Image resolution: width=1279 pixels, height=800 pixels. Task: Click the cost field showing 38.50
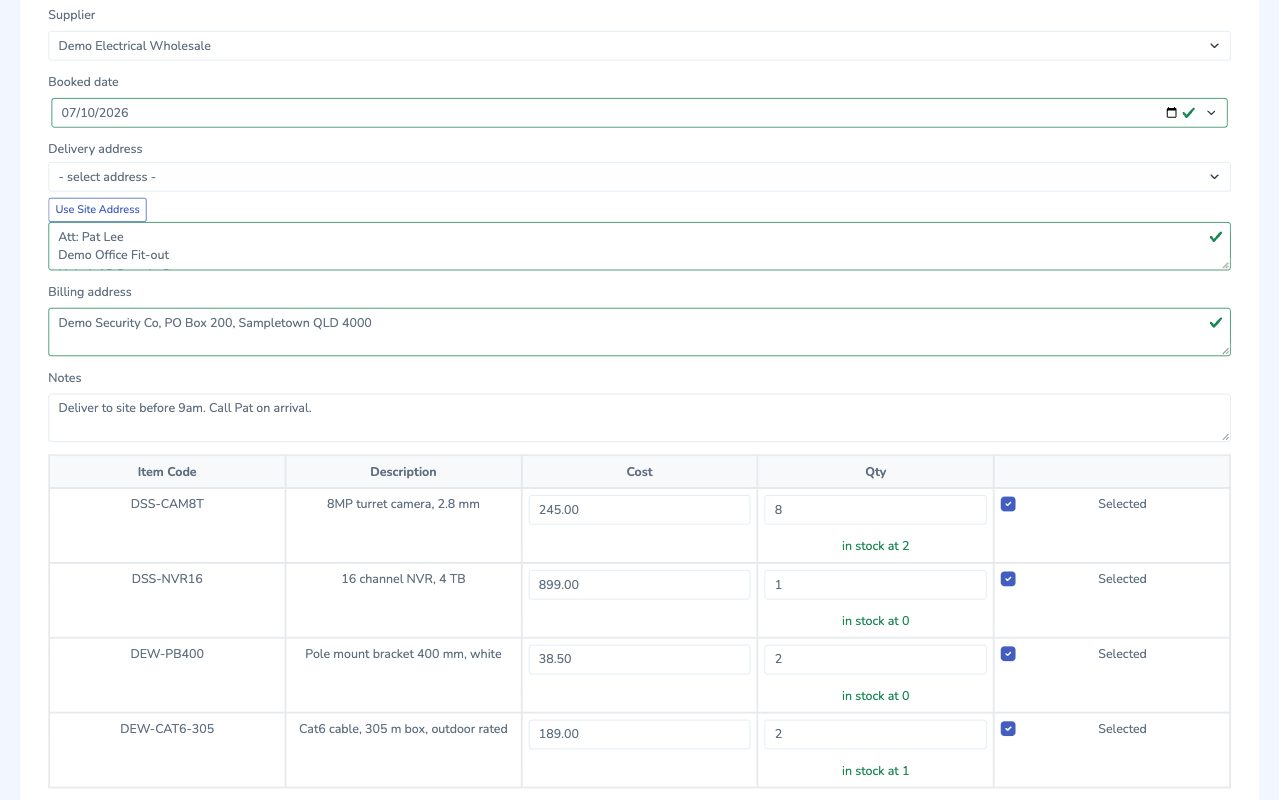point(639,660)
